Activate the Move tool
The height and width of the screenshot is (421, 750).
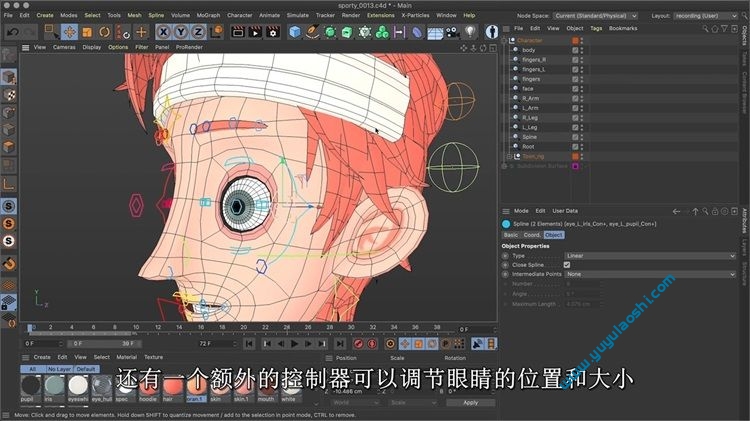pos(69,33)
